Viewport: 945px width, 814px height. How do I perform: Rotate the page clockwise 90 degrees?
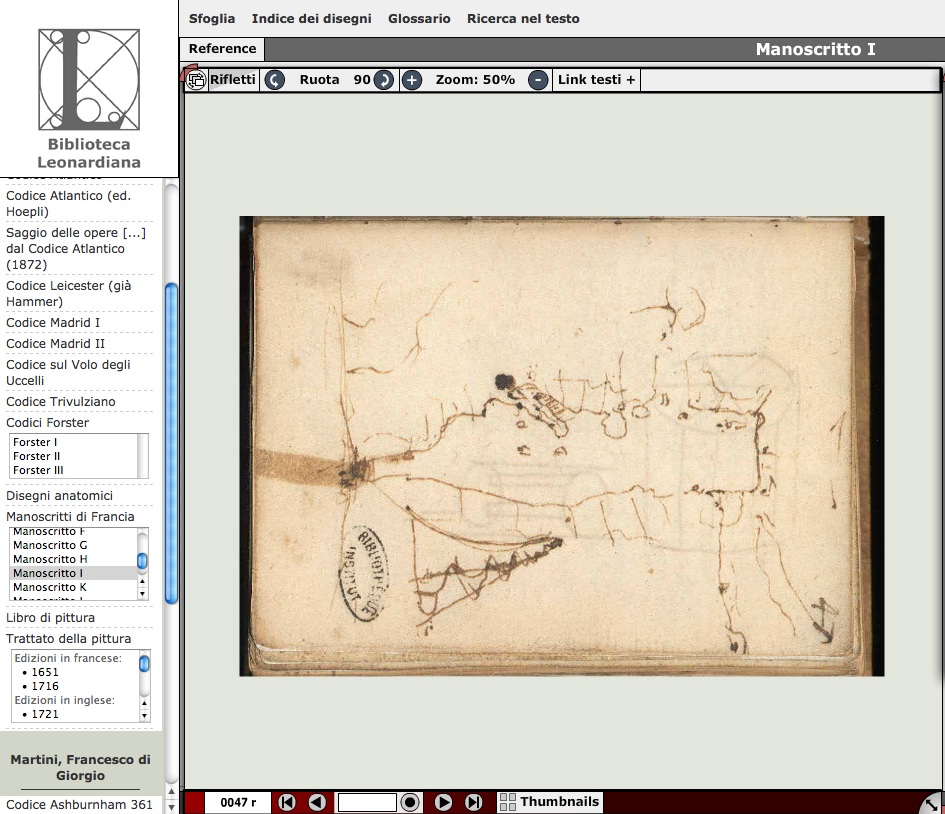pos(383,80)
